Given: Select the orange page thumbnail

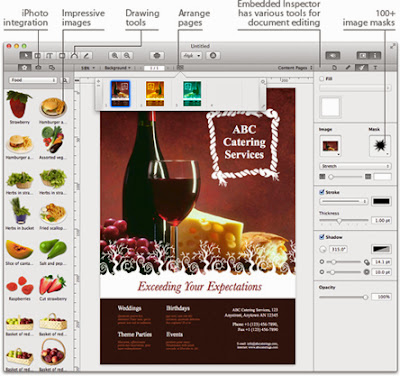Looking at the screenshot, I should 155,94.
